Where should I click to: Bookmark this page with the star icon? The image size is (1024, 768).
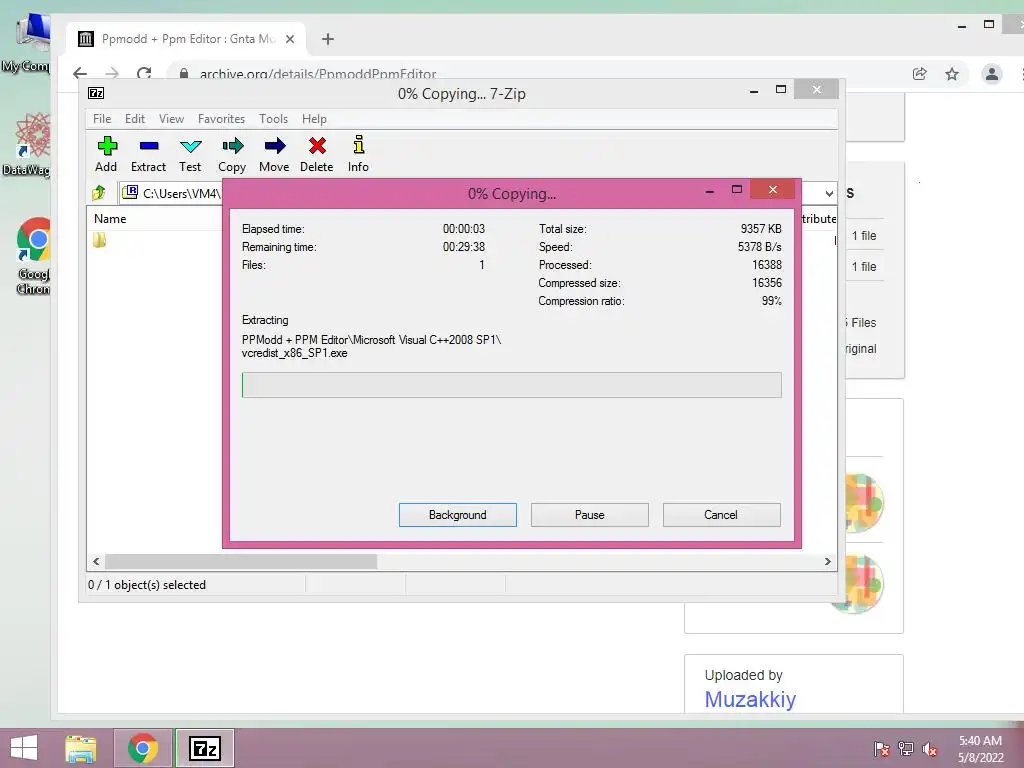[952, 74]
